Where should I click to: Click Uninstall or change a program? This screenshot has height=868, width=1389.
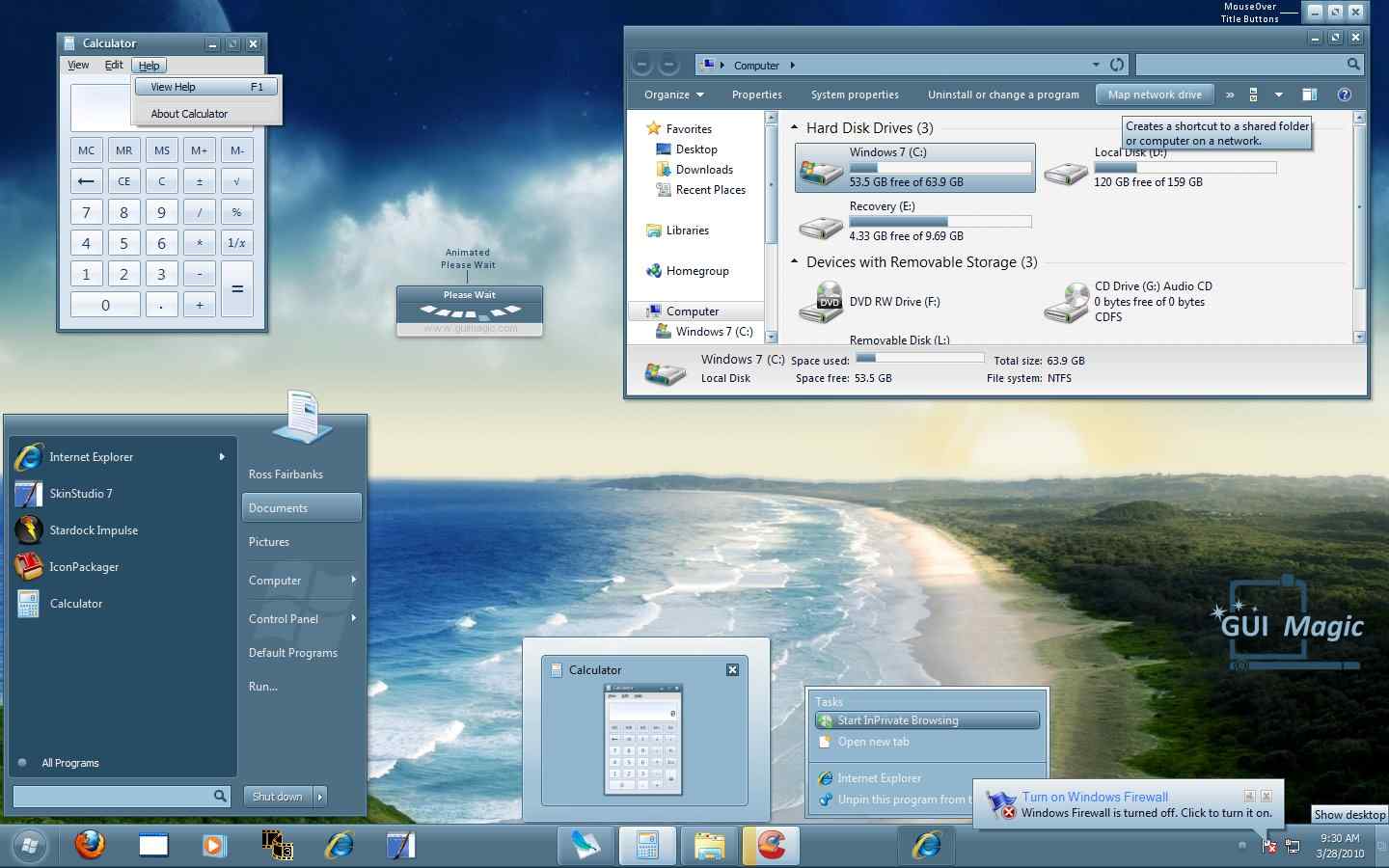point(1003,95)
